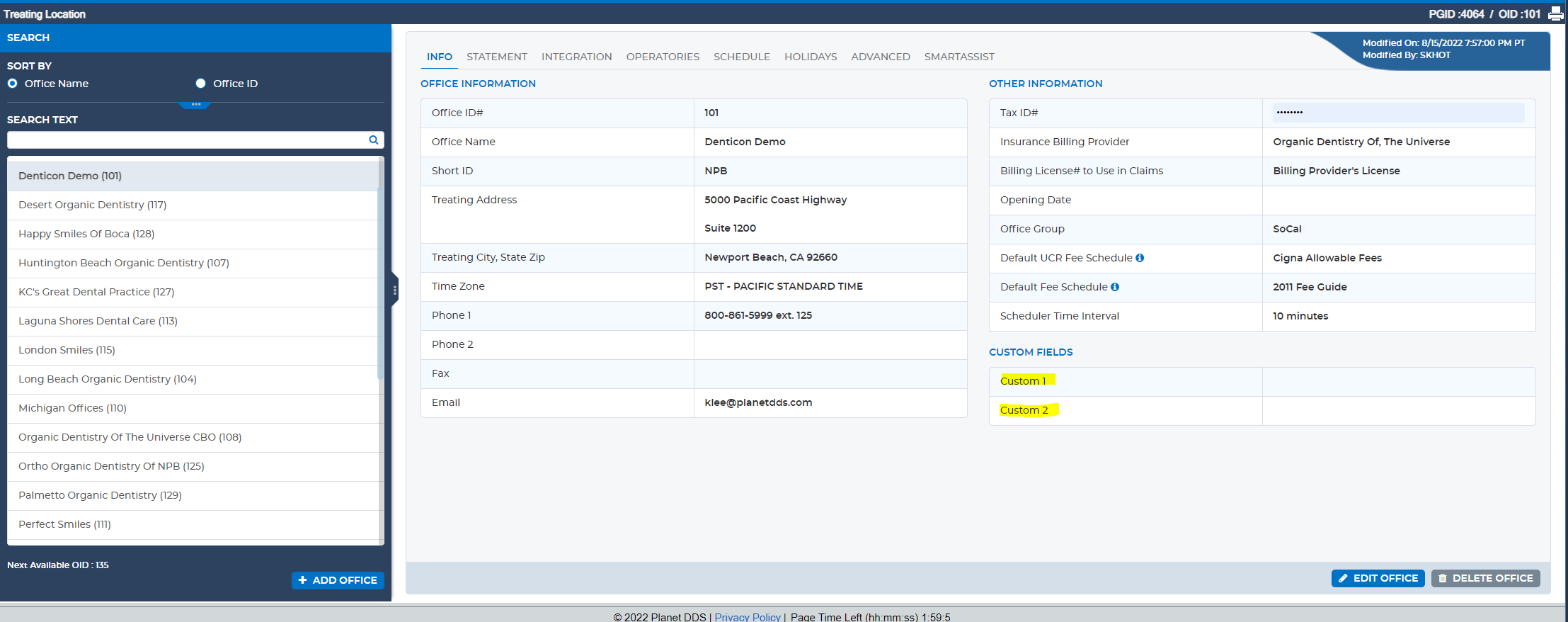
Task: Click the Newport Beach, CA 92660 value
Action: tap(771, 257)
